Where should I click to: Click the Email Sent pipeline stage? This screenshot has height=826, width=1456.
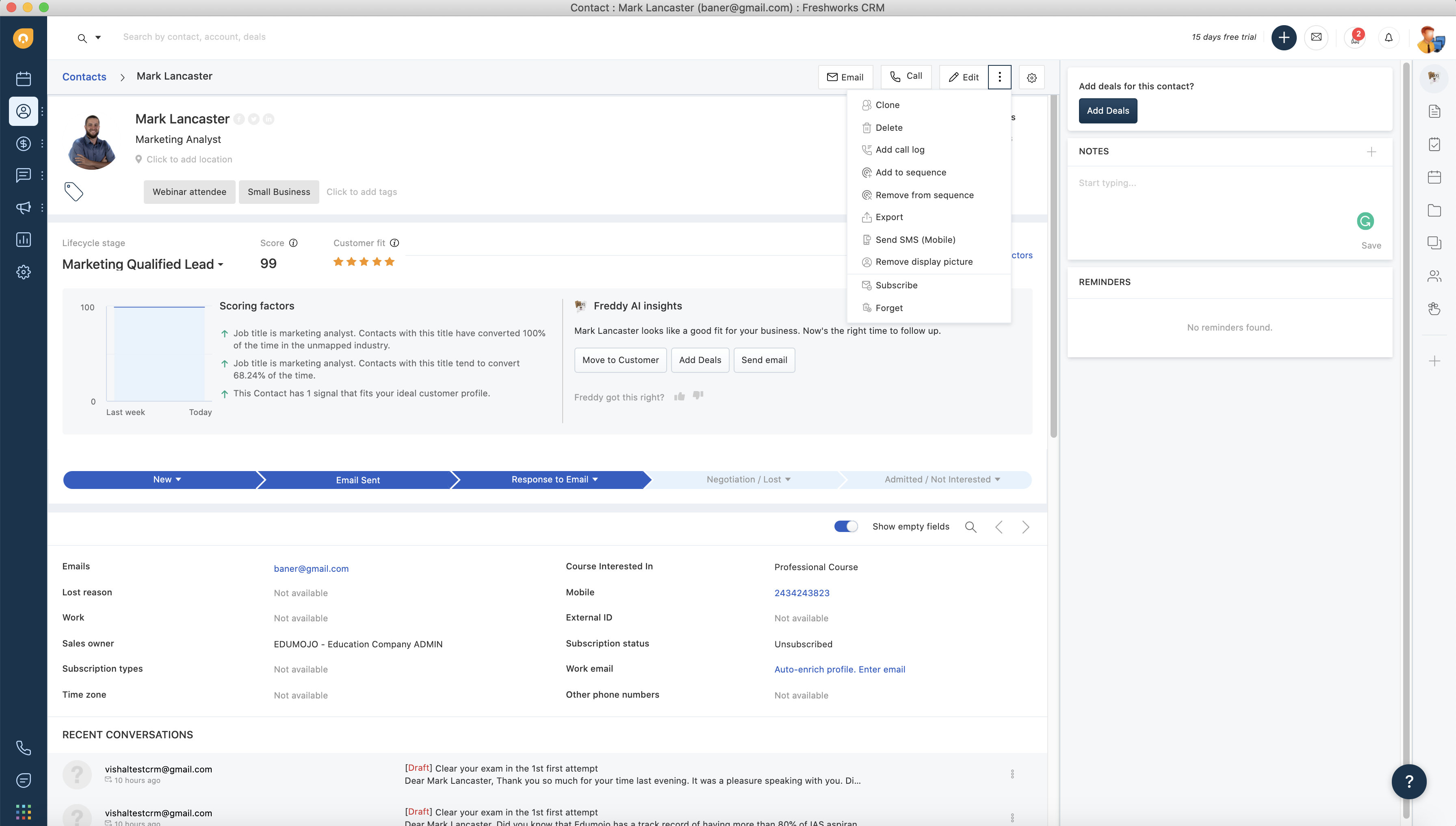[x=357, y=480]
